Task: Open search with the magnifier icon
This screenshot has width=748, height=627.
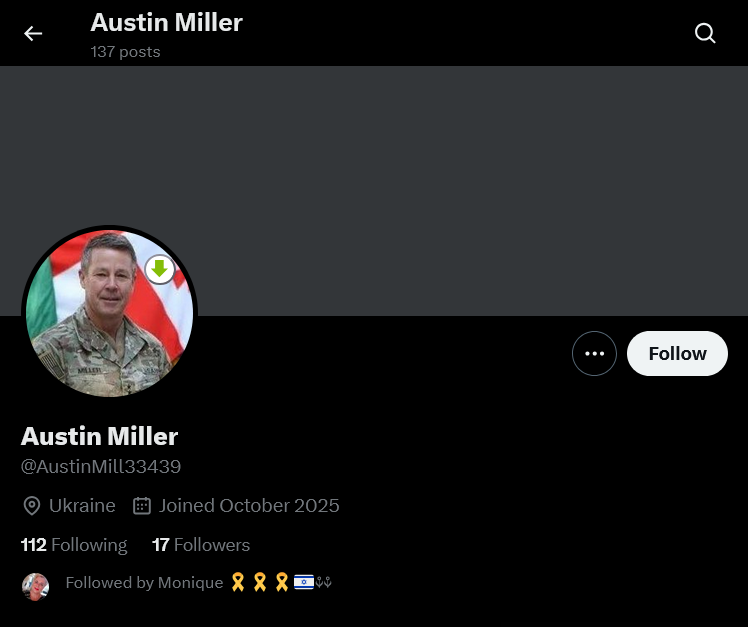Action: 705,33
